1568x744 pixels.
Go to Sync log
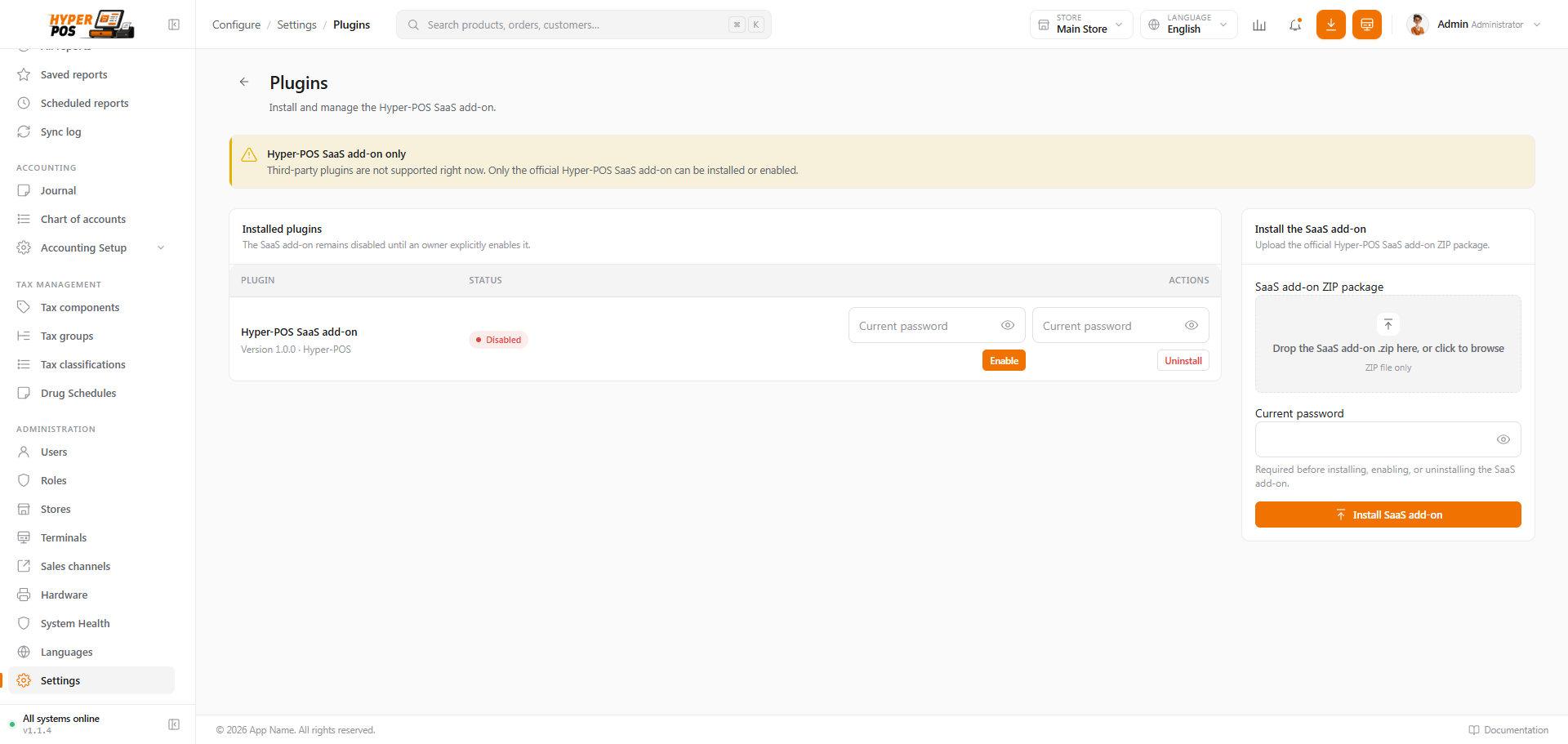pyautogui.click(x=91, y=132)
